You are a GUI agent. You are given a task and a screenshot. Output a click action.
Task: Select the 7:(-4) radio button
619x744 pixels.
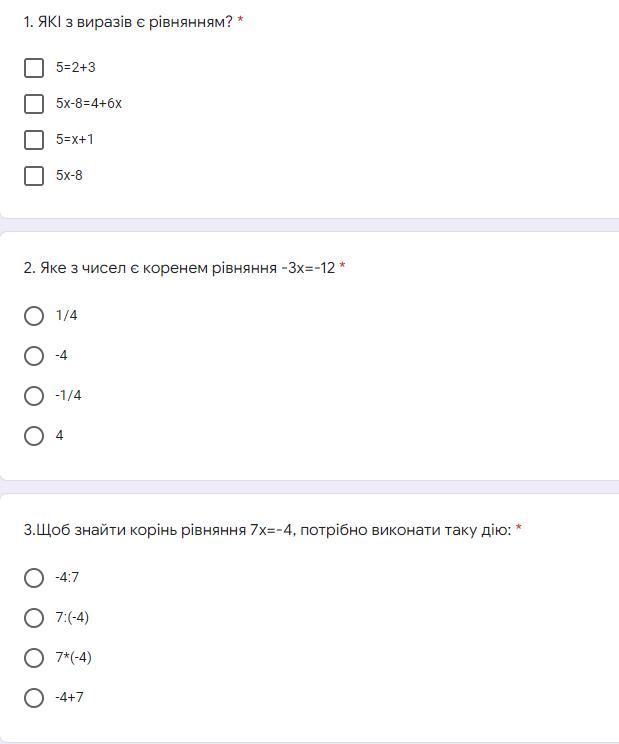[34, 617]
